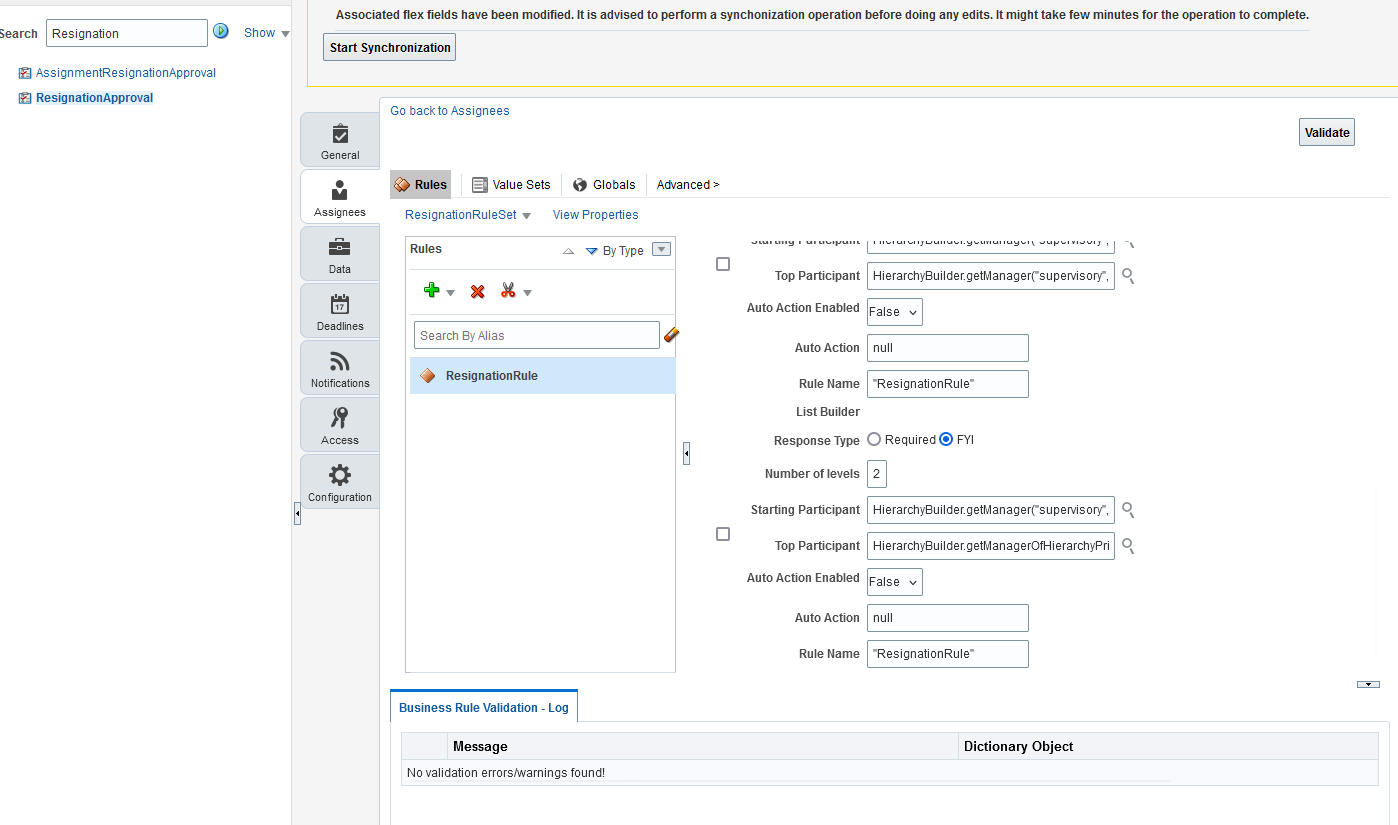Select ResignationApproval task in tree

click(x=95, y=98)
